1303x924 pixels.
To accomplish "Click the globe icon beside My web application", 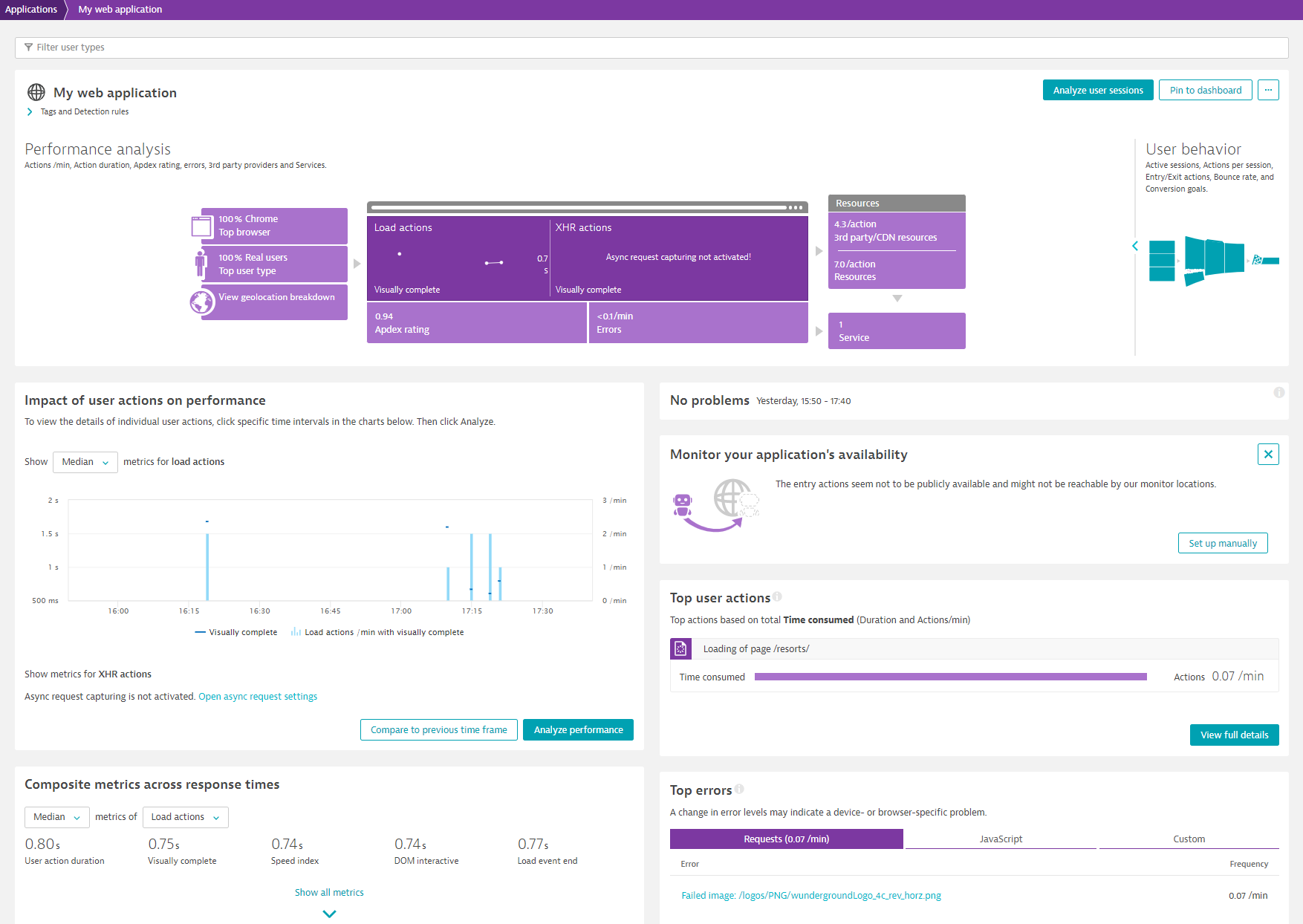I will (x=36, y=92).
